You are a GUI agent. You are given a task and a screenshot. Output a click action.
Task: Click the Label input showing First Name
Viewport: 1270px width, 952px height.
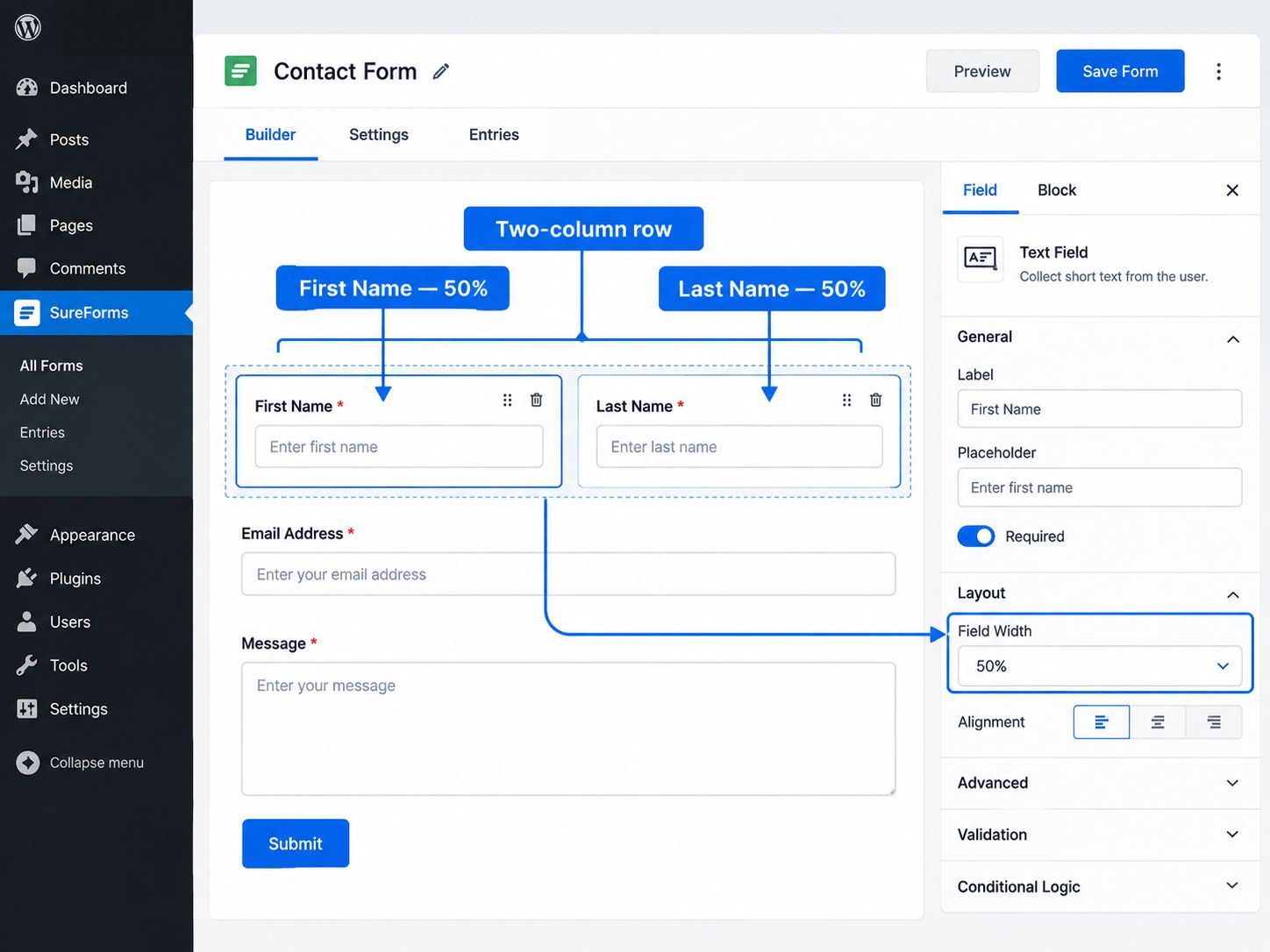click(x=1100, y=409)
